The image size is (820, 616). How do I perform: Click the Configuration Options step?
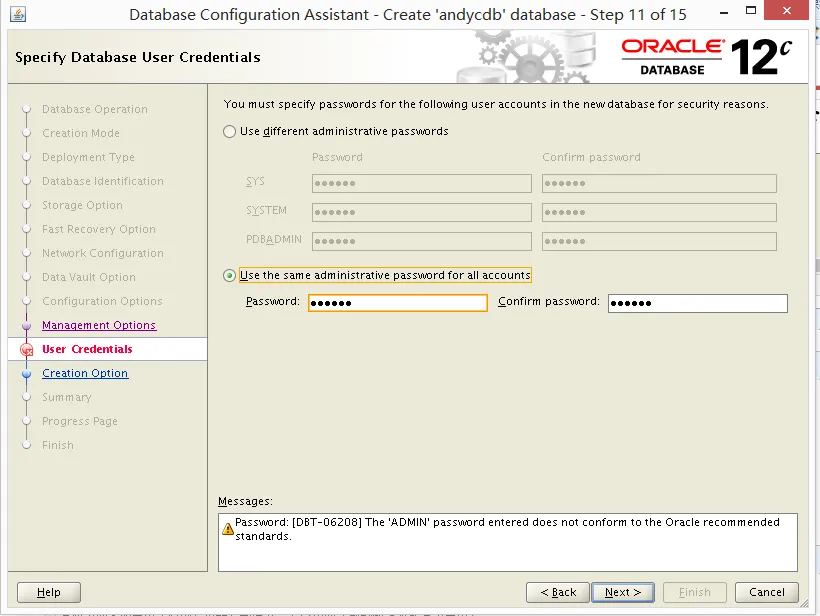click(102, 302)
